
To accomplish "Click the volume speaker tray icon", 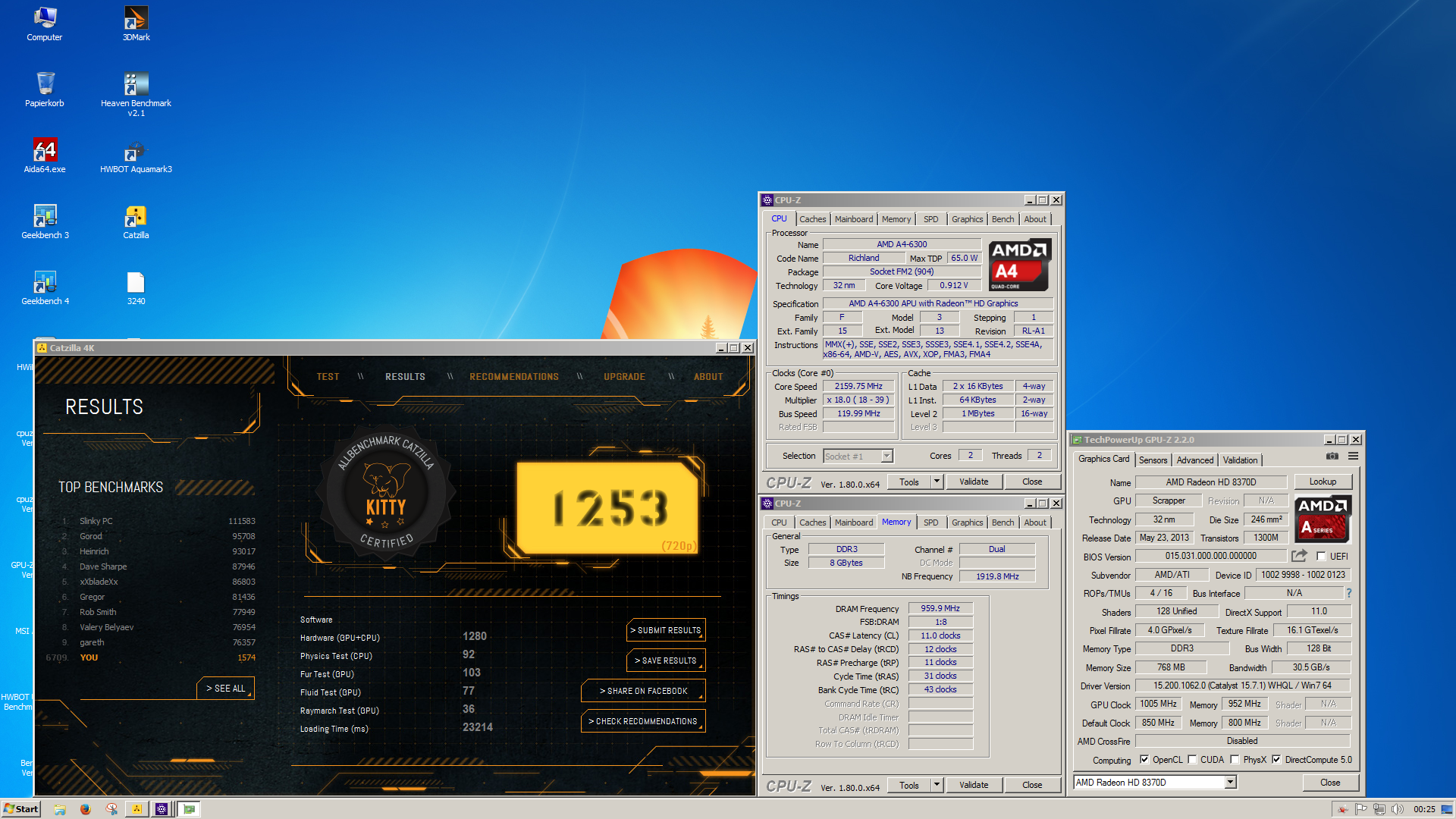I will (1398, 809).
